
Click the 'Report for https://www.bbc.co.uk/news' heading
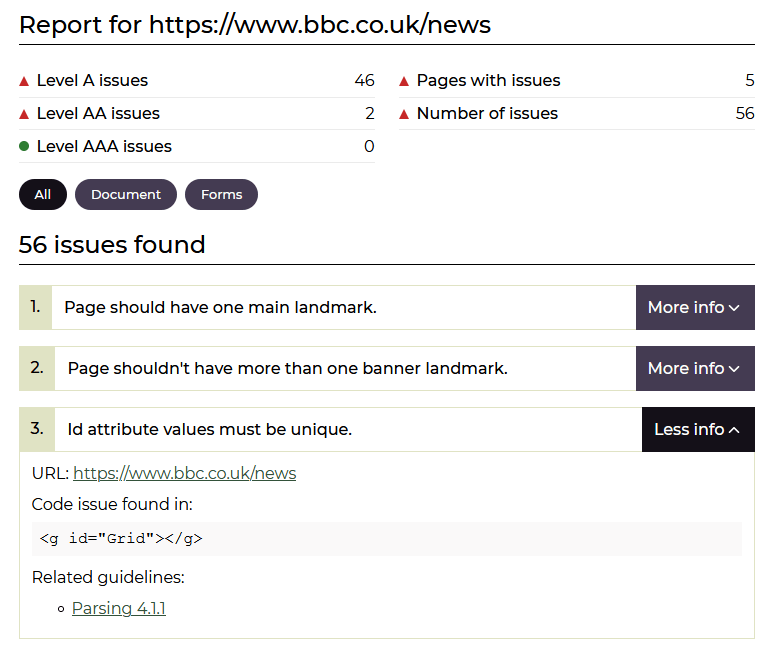(255, 25)
